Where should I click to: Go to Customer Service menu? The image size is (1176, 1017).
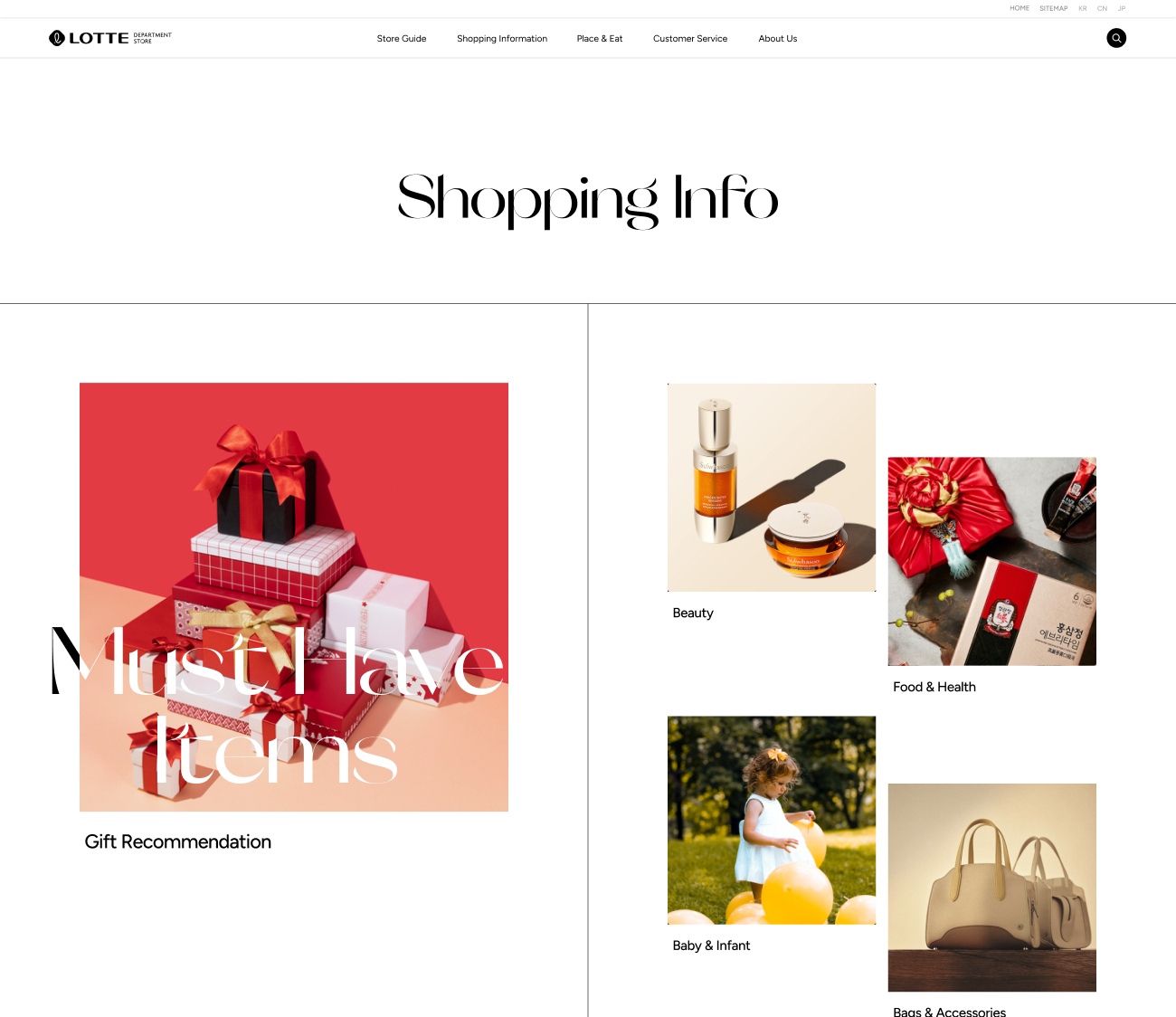point(690,39)
